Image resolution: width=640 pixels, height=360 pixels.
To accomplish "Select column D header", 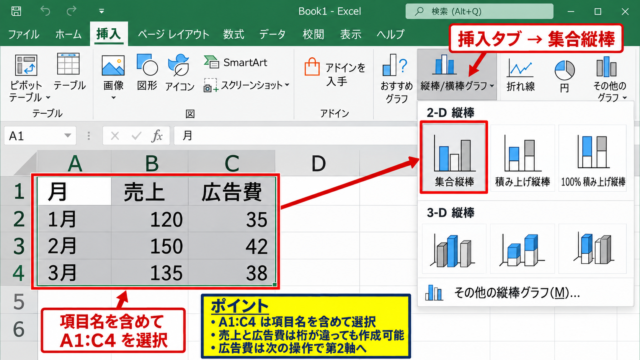I will click(318, 163).
